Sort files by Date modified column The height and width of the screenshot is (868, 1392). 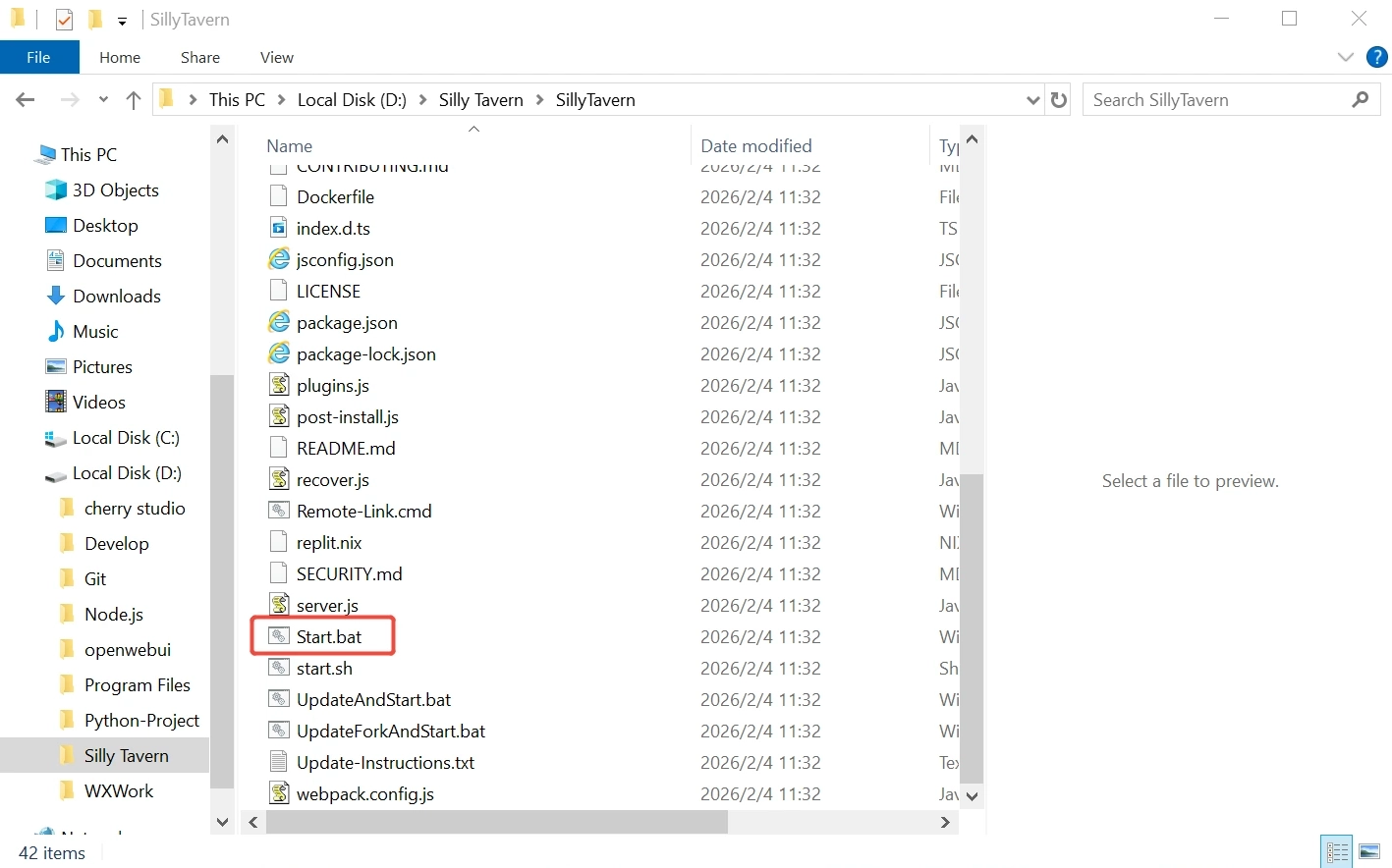pos(756,145)
